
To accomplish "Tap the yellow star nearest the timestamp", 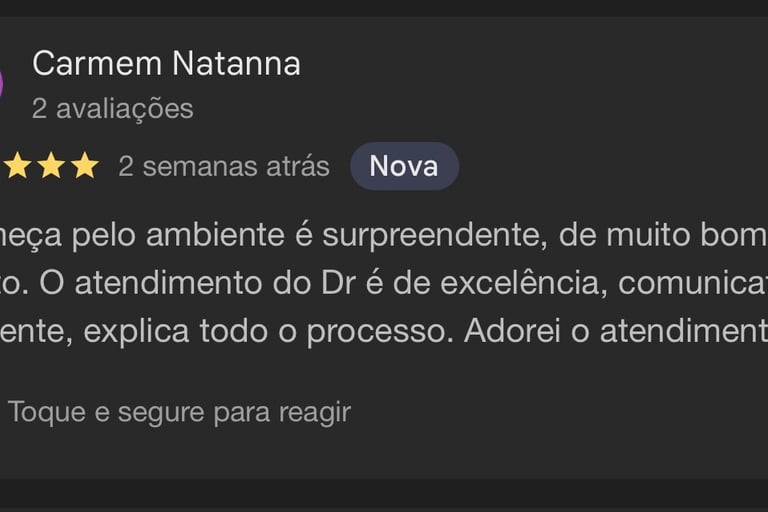I will point(85,165).
